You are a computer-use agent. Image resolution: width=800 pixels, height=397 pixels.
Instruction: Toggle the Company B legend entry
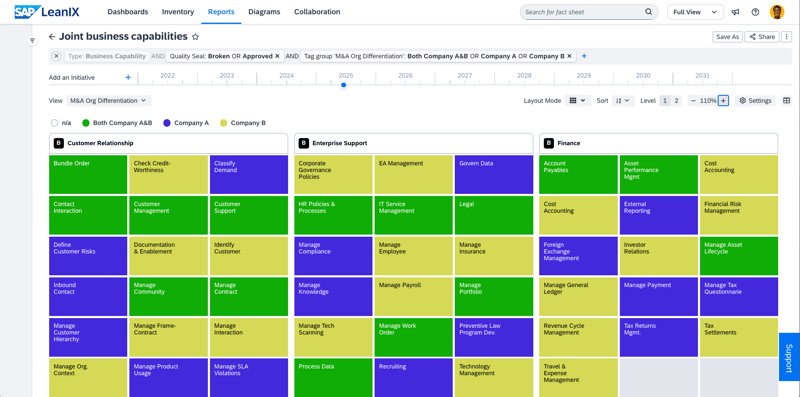pyautogui.click(x=243, y=123)
